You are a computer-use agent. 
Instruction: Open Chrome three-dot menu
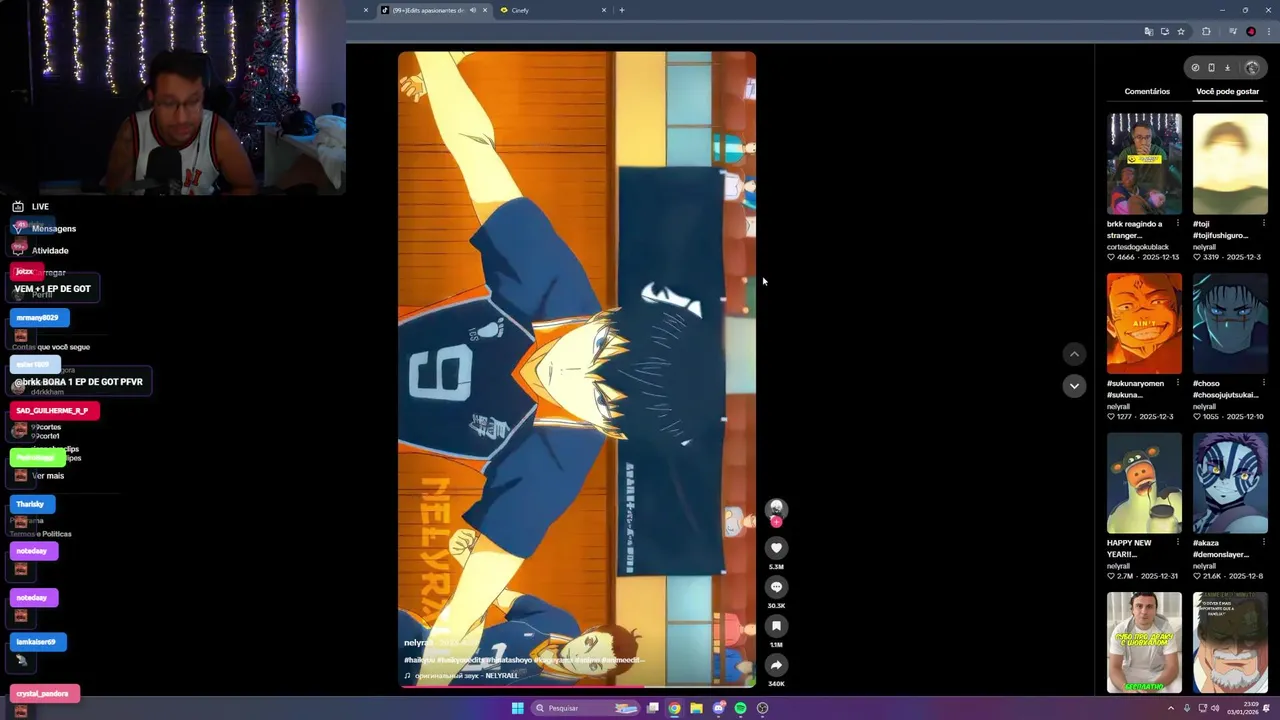[1268, 31]
